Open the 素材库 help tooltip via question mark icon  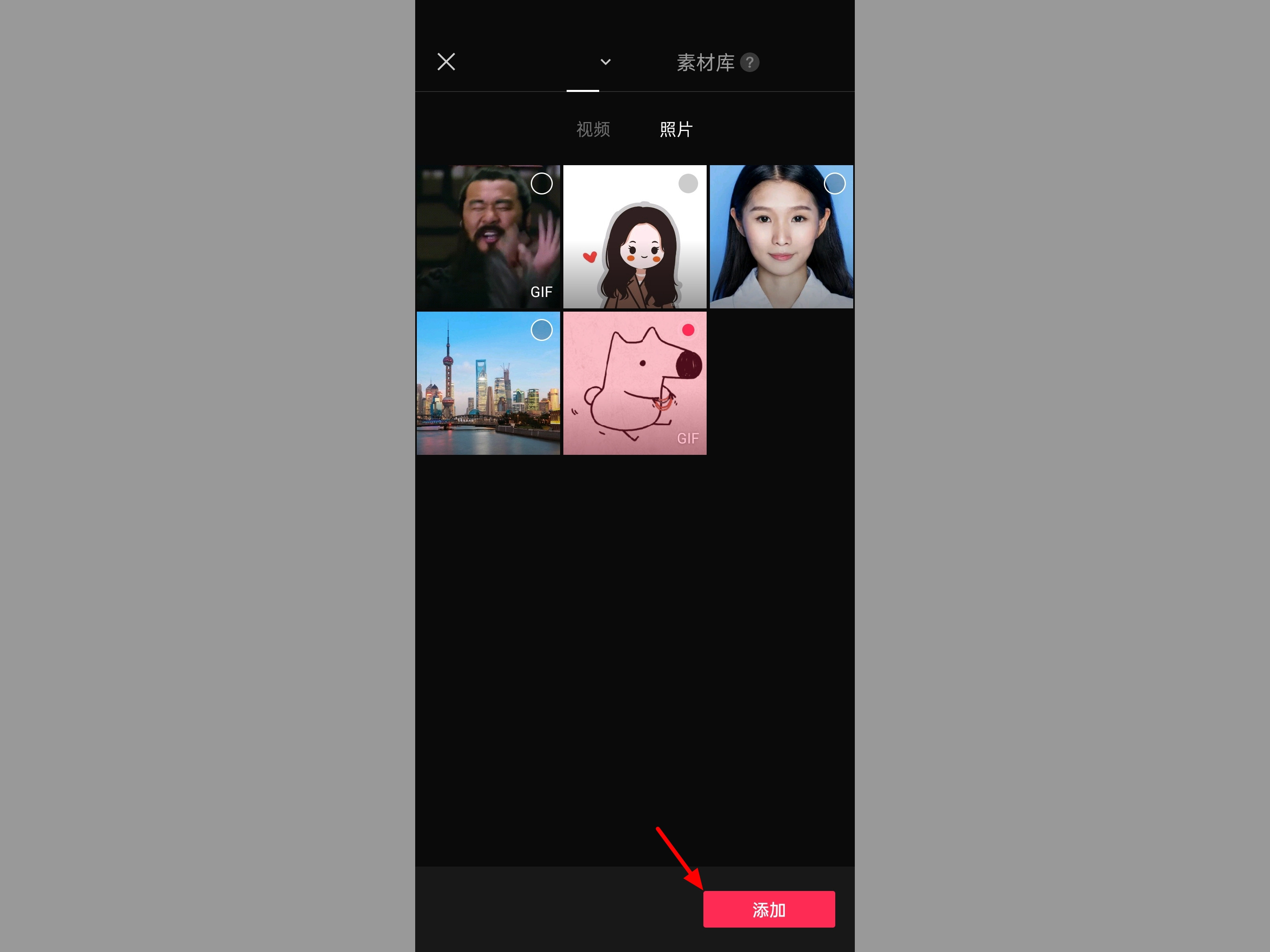(751, 62)
